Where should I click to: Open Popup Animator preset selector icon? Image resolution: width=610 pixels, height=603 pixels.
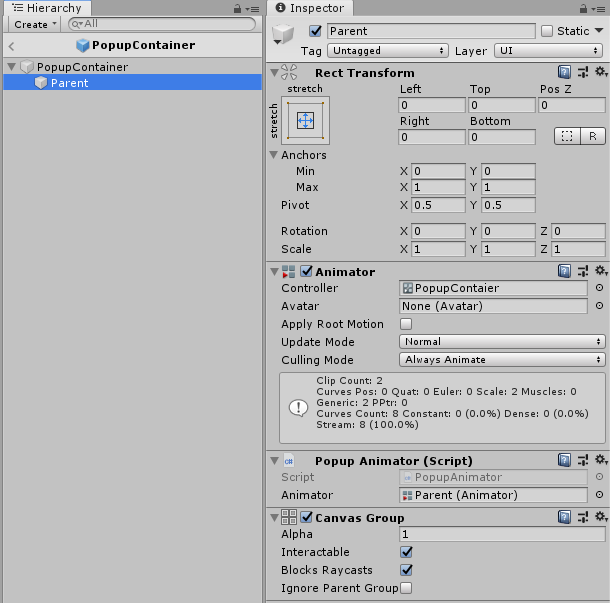583,460
